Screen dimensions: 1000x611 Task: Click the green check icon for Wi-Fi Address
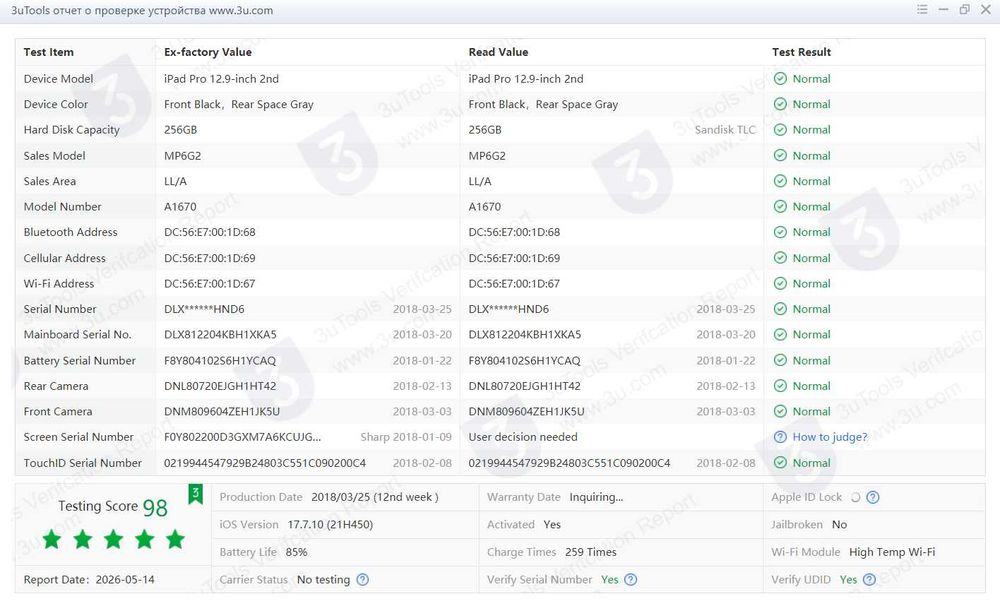click(x=780, y=283)
